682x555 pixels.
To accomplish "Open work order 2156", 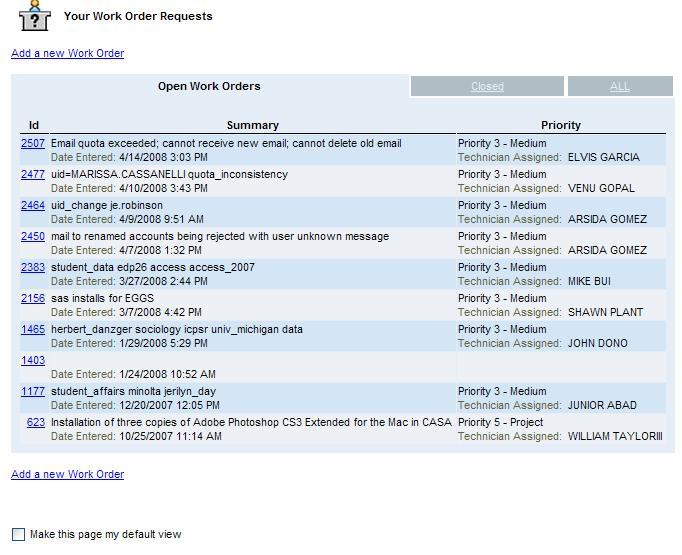I will [33, 299].
